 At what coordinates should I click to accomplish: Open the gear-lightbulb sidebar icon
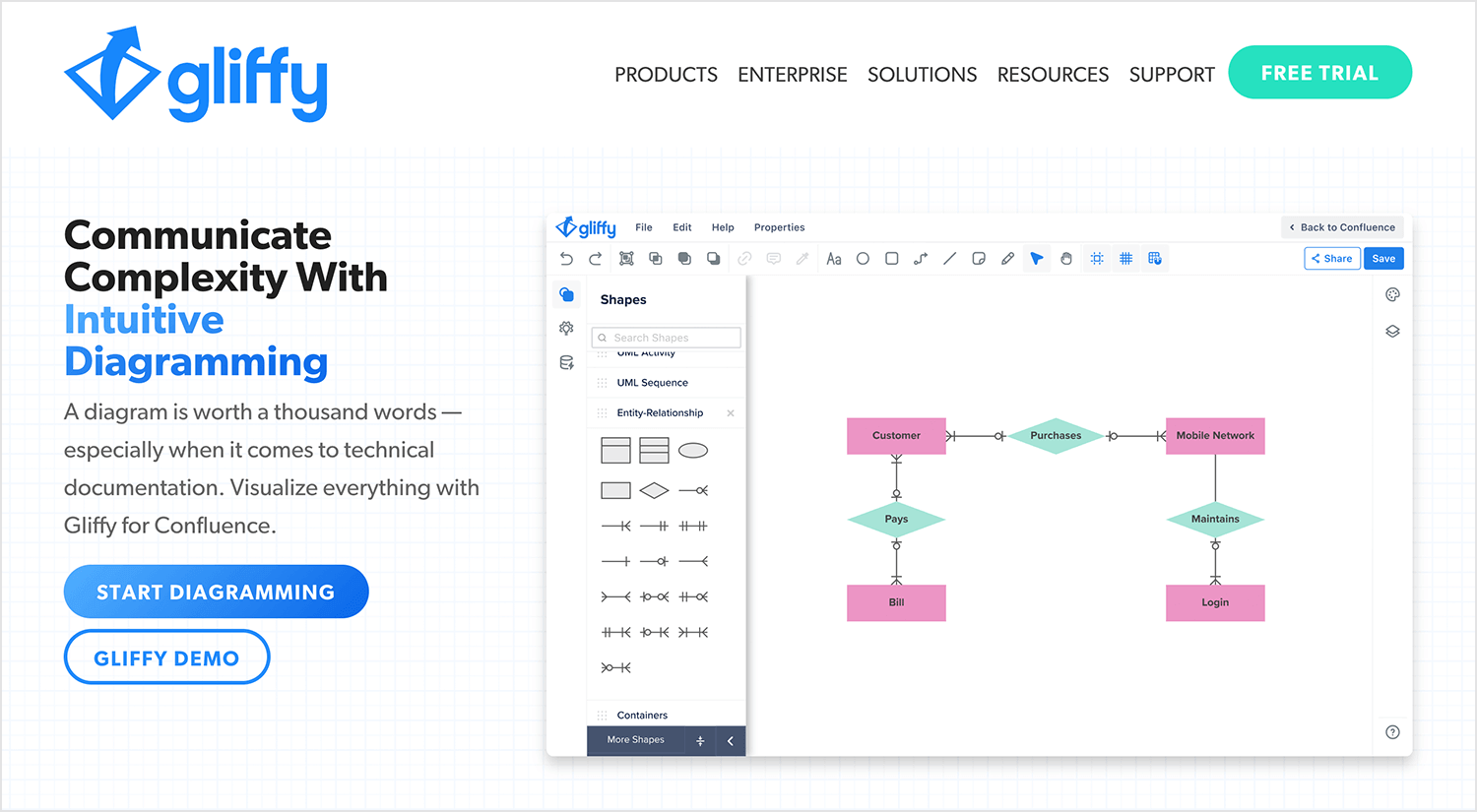coord(566,329)
